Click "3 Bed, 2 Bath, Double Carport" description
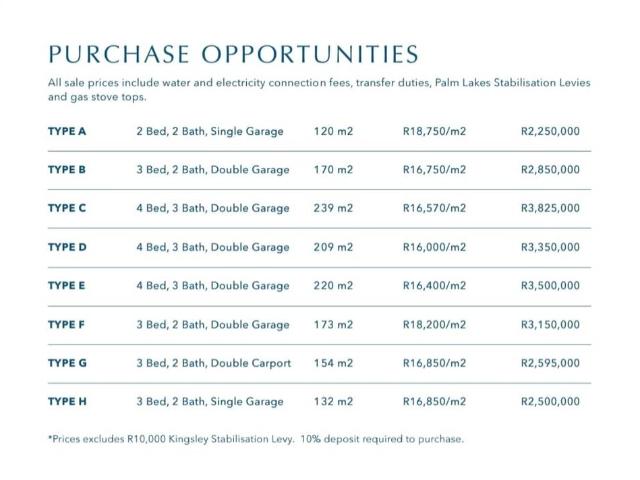The image size is (640, 480). [214, 363]
